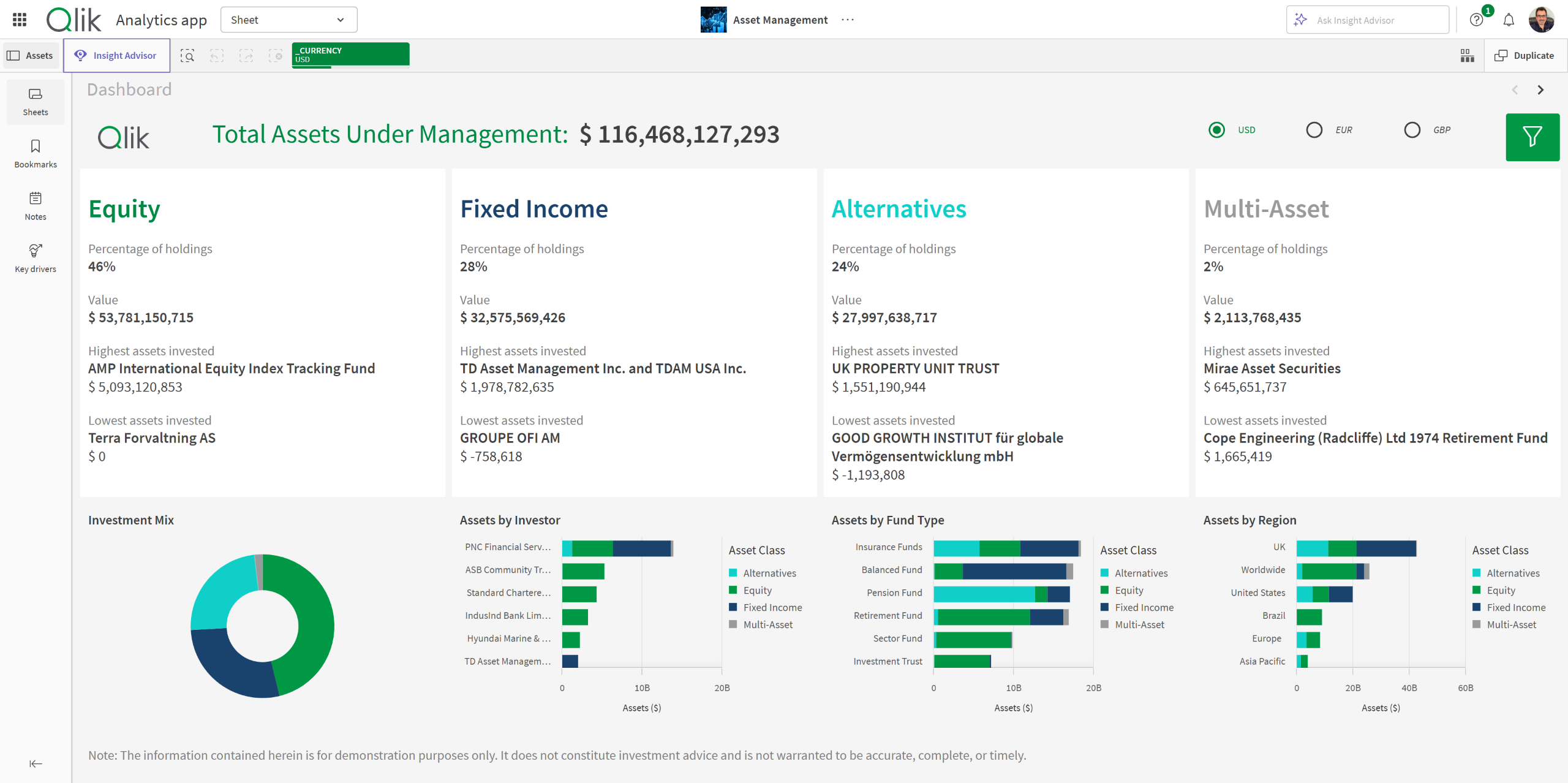Viewport: 1568px width, 783px height.
Task: Go to the next sheet arrow
Action: coord(1540,90)
